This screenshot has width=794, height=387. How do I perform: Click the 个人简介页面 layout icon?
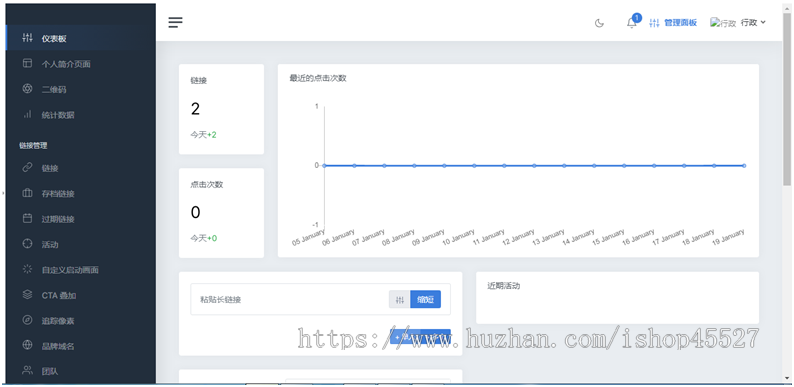(x=27, y=63)
